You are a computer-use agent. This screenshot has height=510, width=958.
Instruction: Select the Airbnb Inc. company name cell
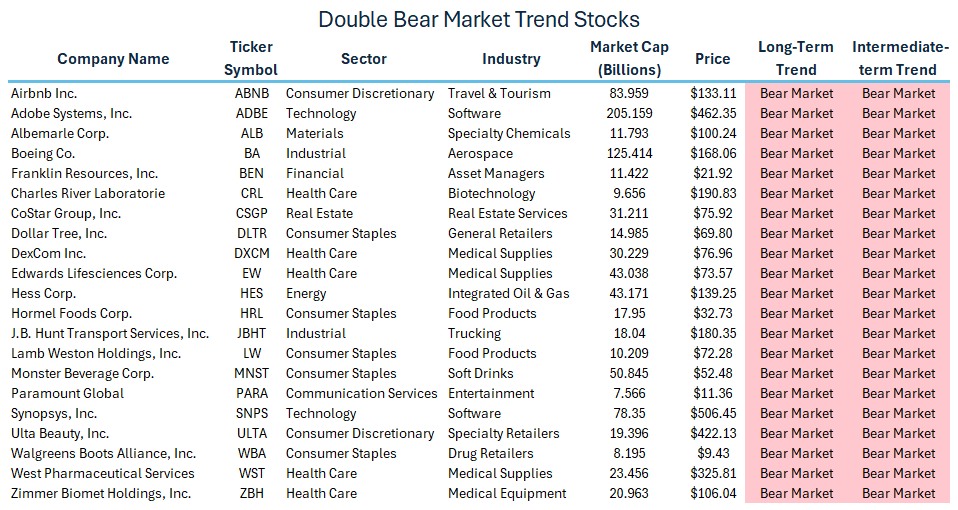tap(46, 93)
